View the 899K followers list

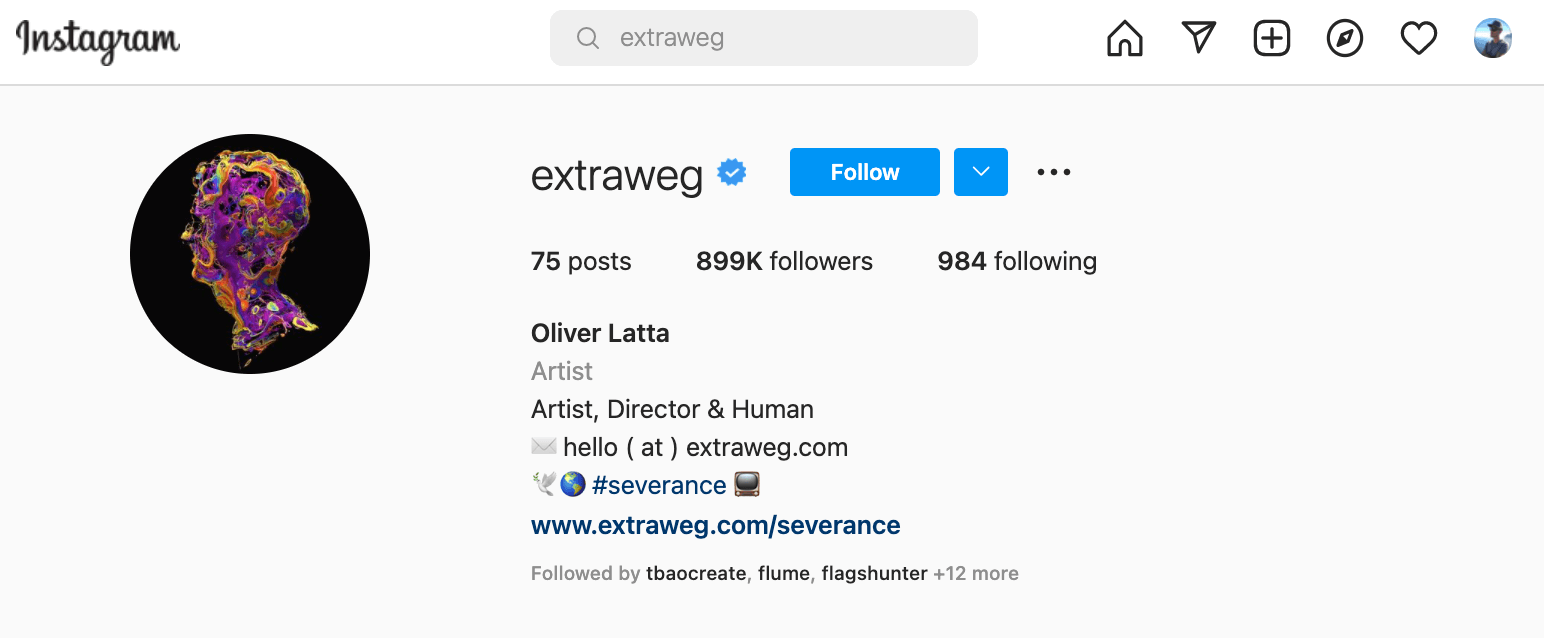[784, 262]
